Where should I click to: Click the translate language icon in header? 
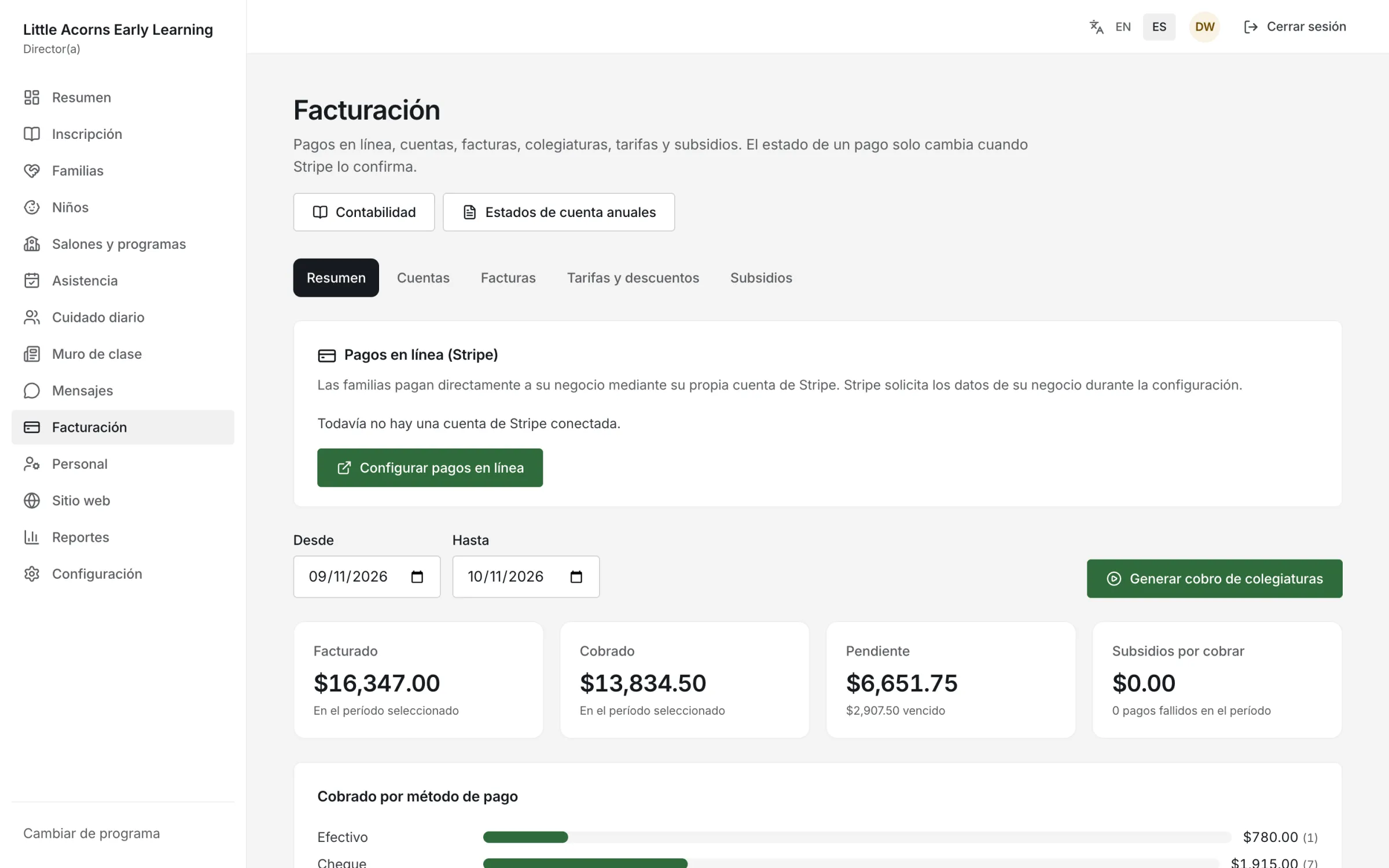(1096, 27)
